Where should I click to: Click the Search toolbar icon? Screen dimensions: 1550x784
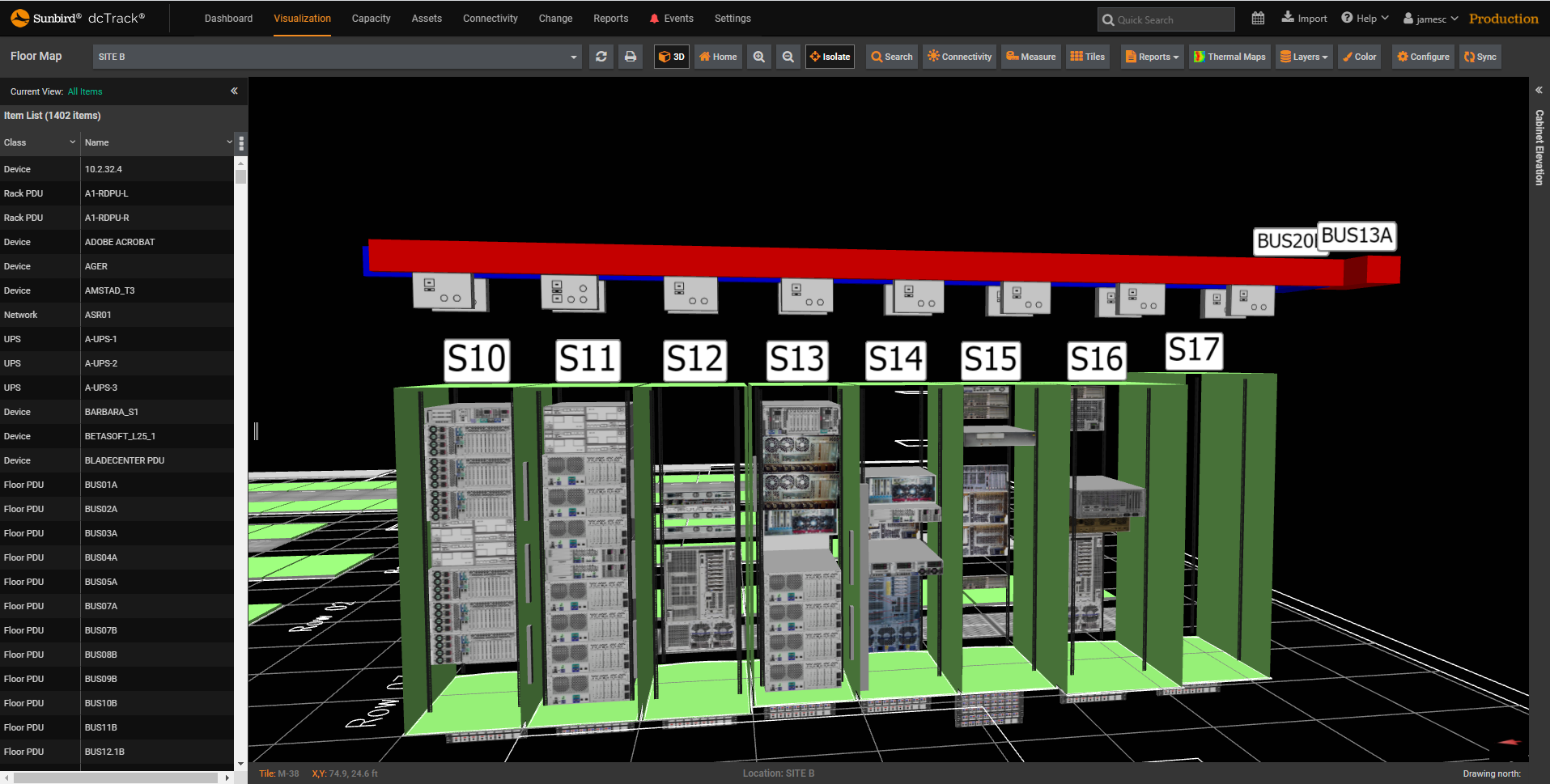click(x=890, y=57)
